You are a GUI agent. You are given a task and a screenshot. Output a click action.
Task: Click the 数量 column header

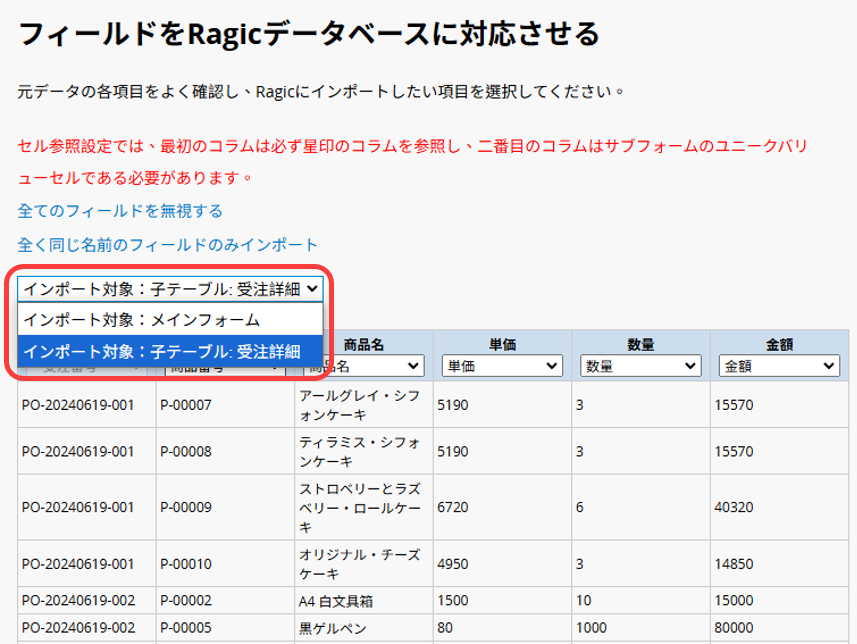point(641,344)
